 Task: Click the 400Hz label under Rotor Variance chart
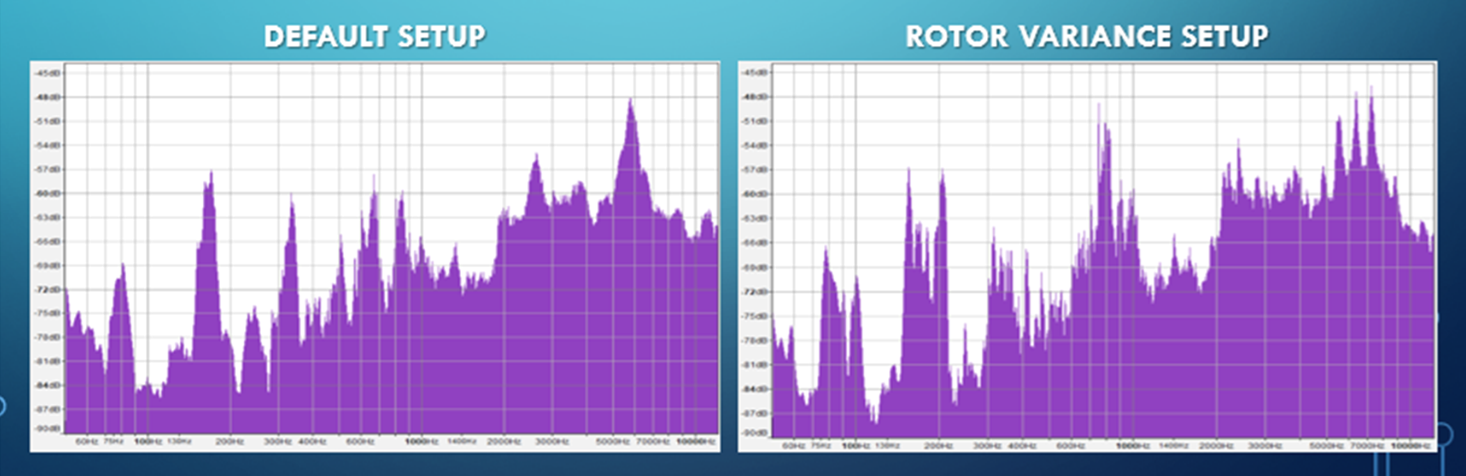[1021, 444]
